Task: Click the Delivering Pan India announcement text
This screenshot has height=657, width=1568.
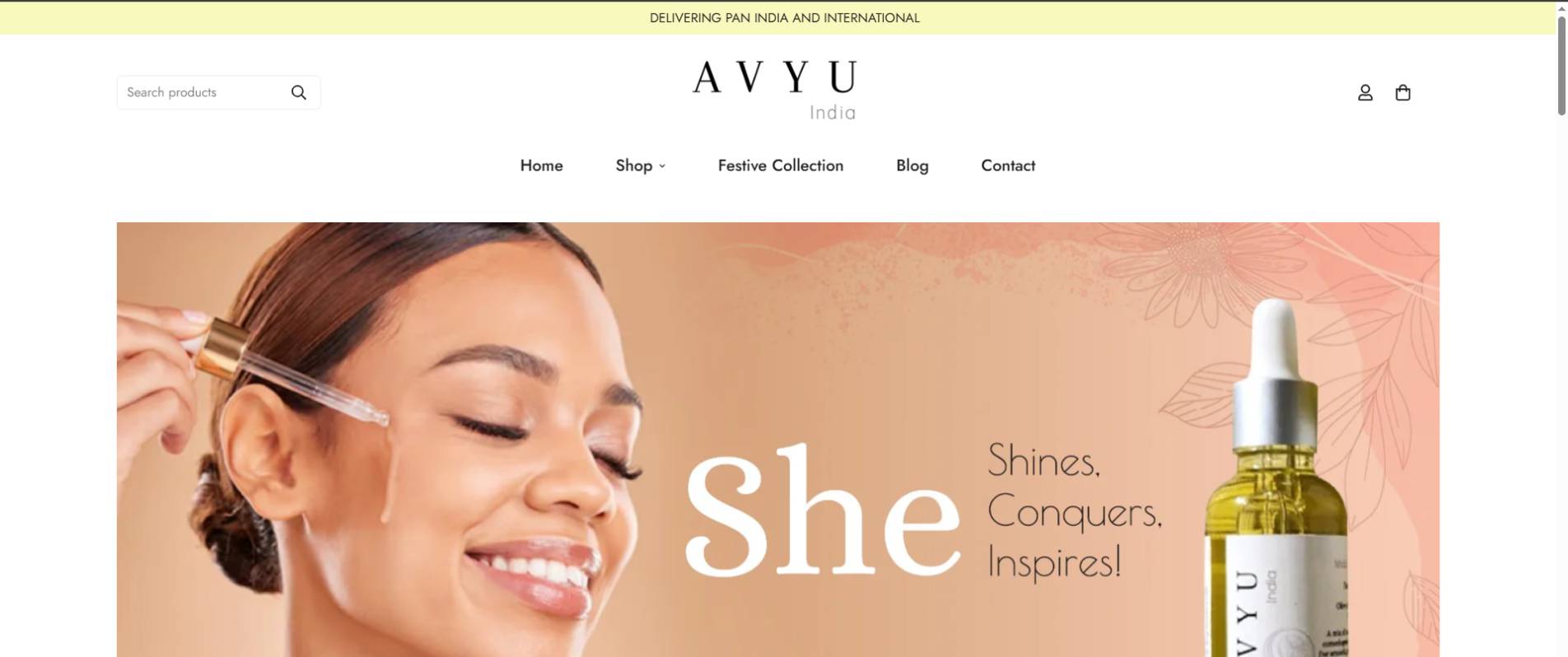Action: tap(785, 18)
